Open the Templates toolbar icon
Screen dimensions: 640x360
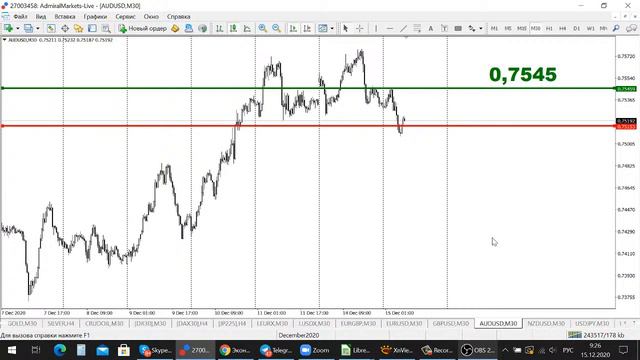323,28
